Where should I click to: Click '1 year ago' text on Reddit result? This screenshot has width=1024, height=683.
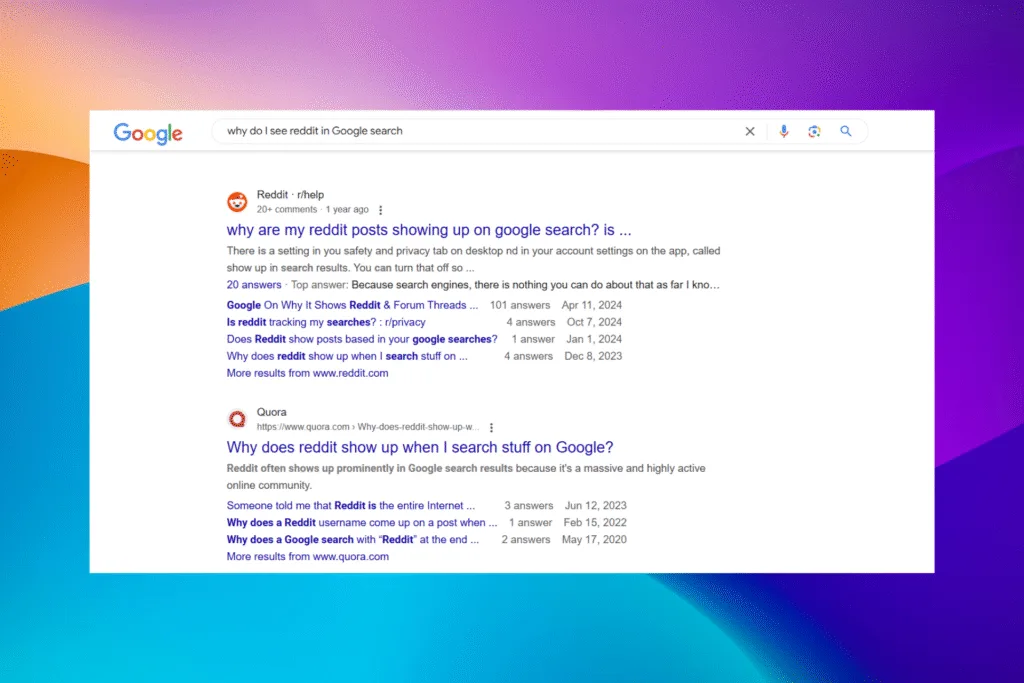(347, 210)
